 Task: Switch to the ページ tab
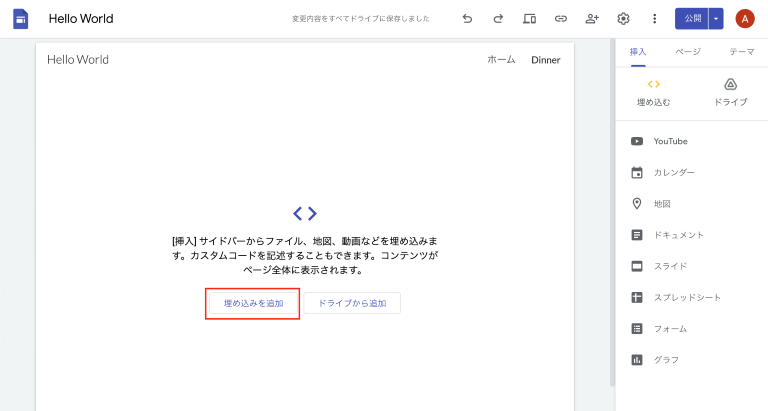click(688, 52)
